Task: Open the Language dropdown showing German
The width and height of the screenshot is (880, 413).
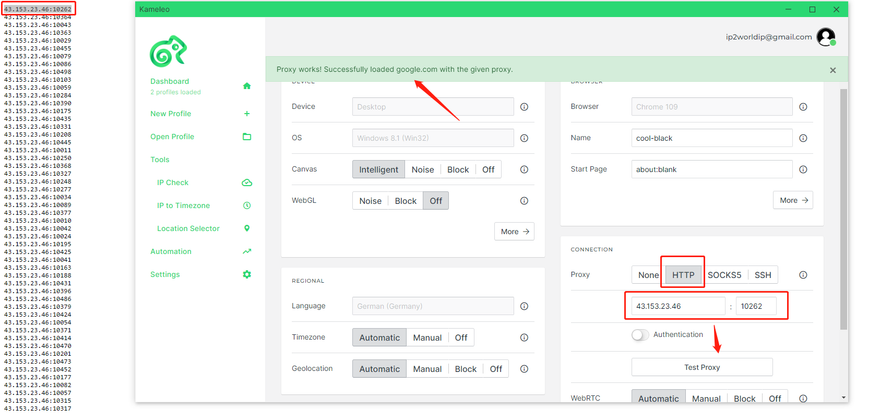Action: coord(433,306)
